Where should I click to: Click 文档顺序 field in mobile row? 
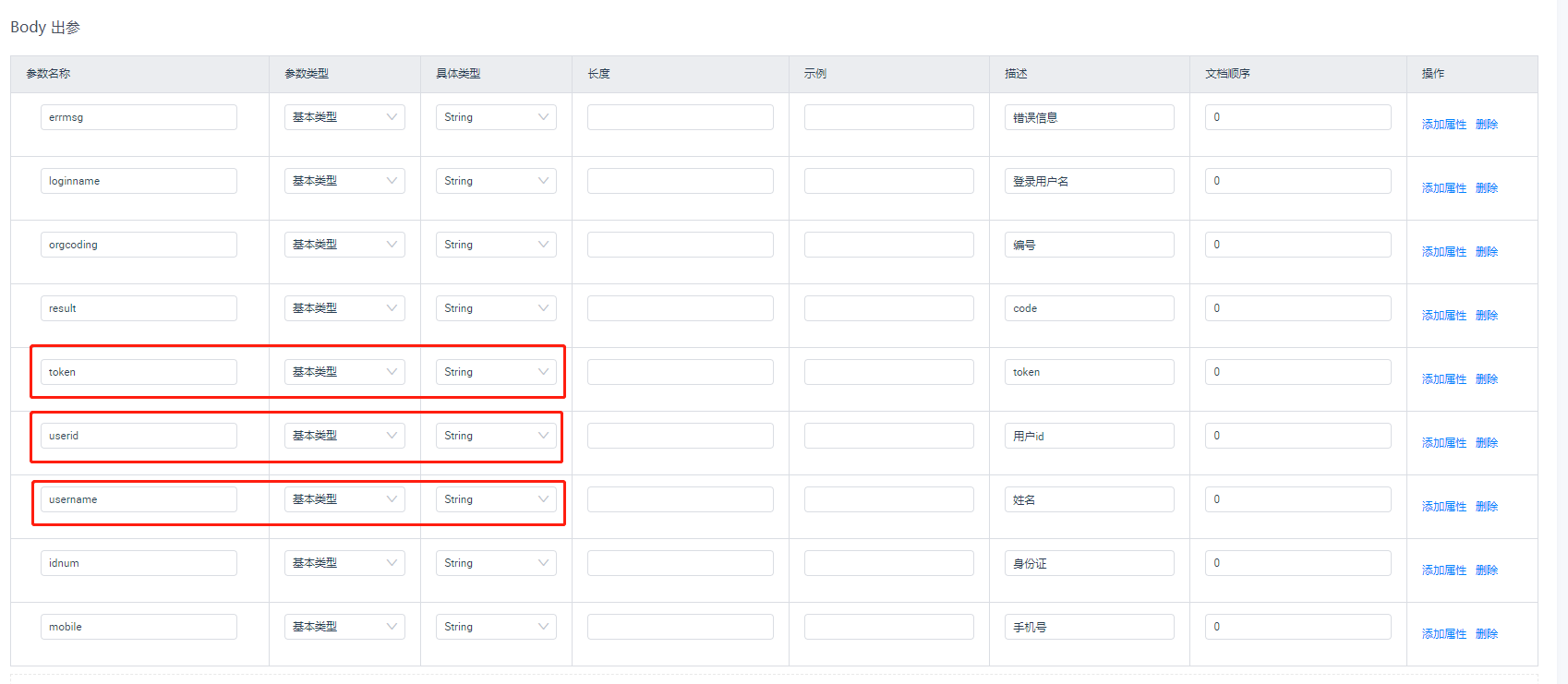(x=1298, y=627)
